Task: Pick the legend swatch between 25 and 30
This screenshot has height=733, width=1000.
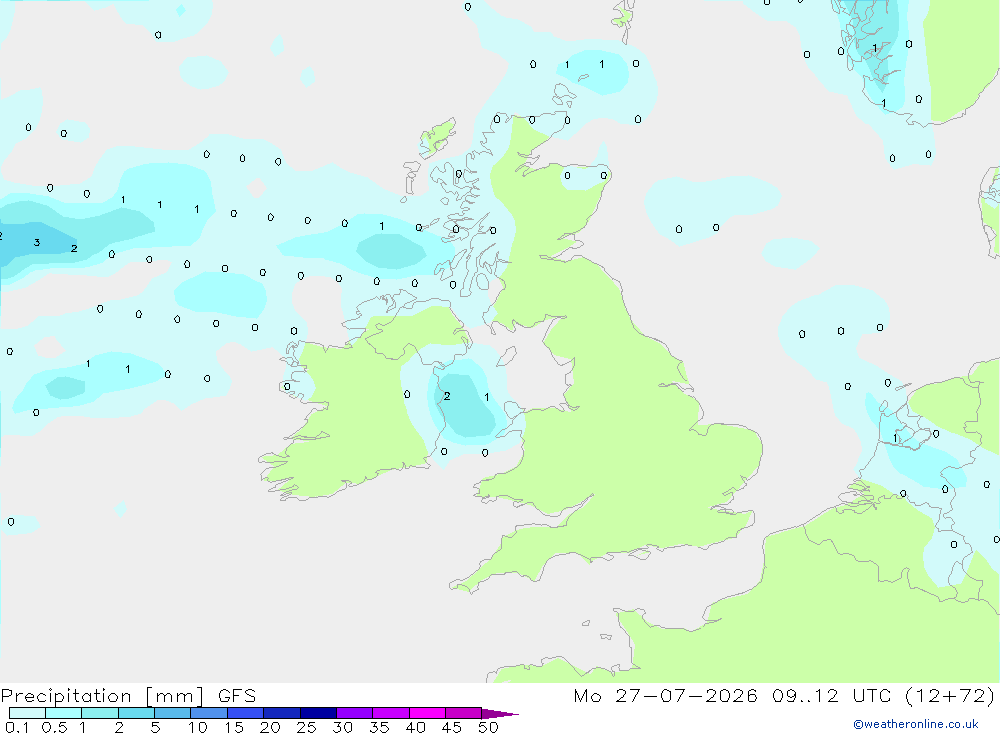Action: (318, 713)
